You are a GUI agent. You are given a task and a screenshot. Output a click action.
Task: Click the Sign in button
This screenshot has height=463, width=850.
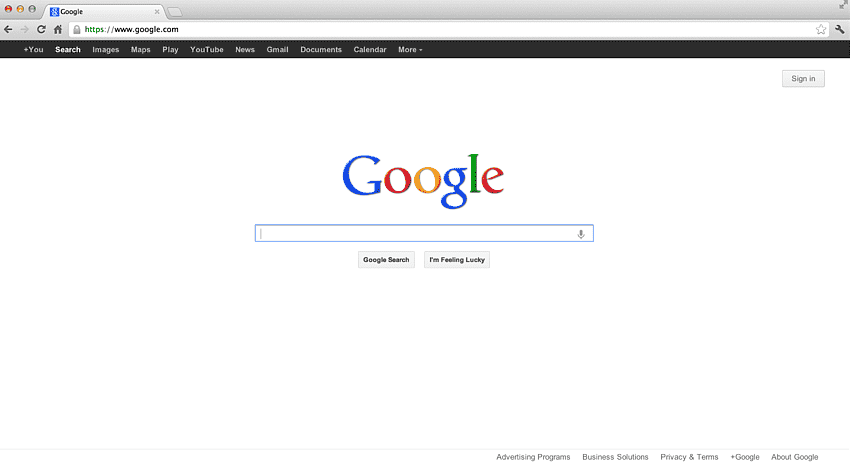coord(803,79)
